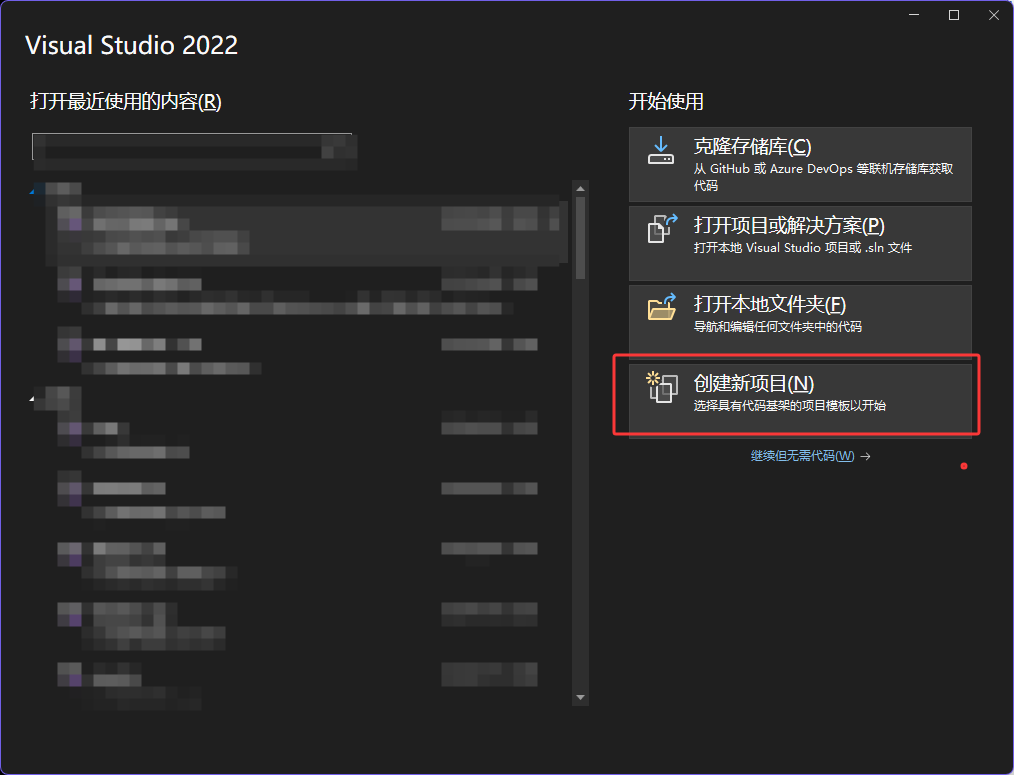Open 克隆存储库(C) option

[x=800, y=164]
